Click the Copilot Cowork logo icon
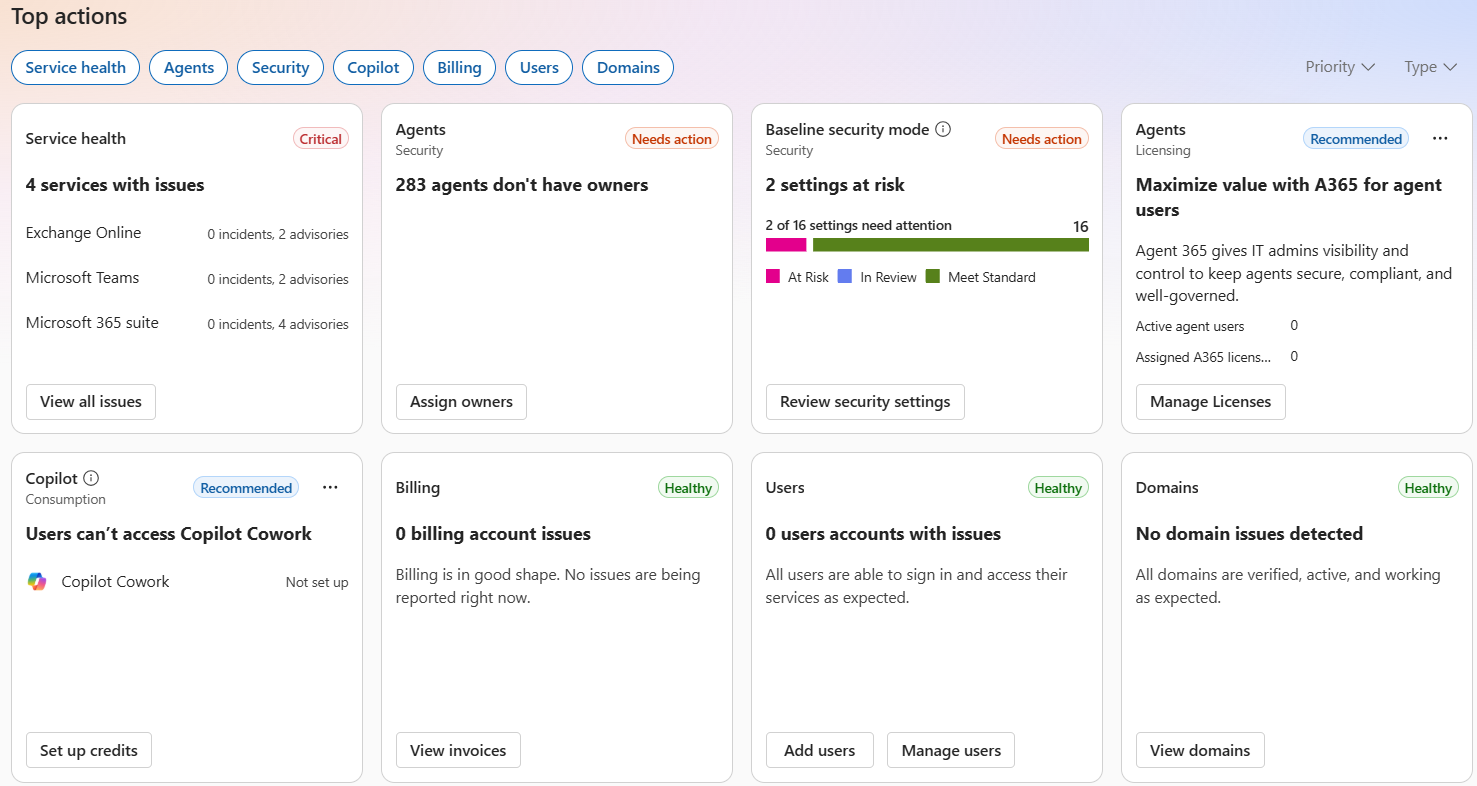Image resolution: width=1477 pixels, height=786 pixels. click(x=37, y=582)
